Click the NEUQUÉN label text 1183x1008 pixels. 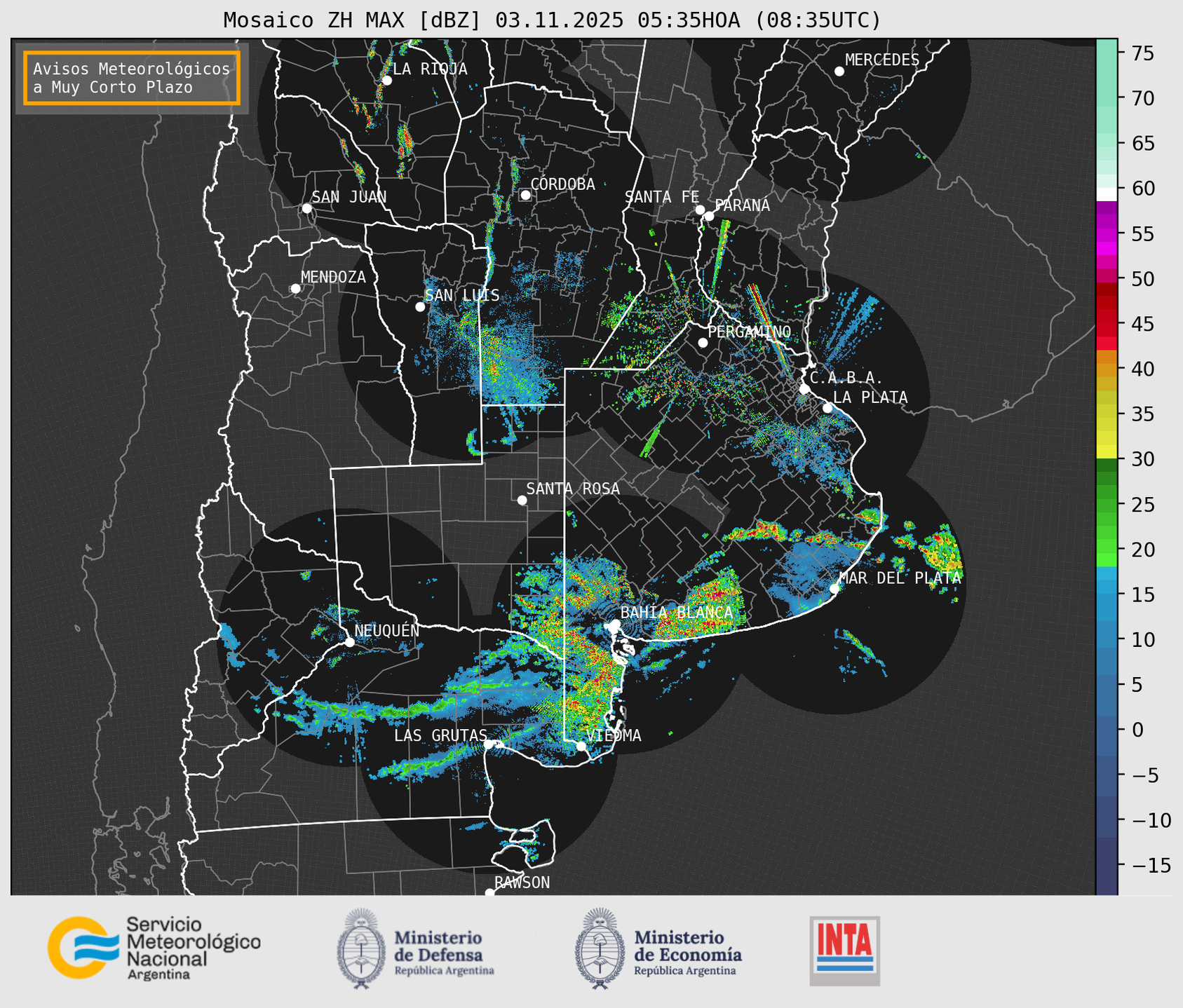(x=387, y=630)
